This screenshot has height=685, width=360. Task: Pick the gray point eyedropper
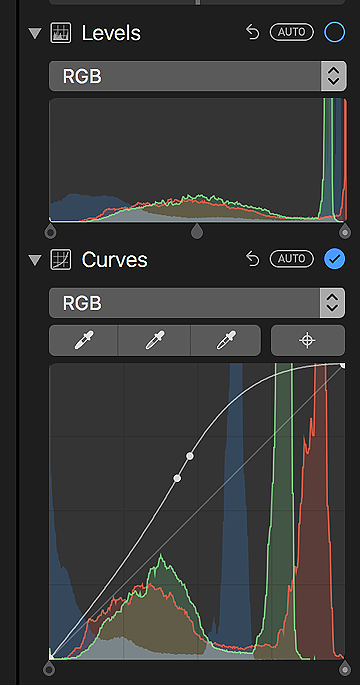tap(154, 340)
